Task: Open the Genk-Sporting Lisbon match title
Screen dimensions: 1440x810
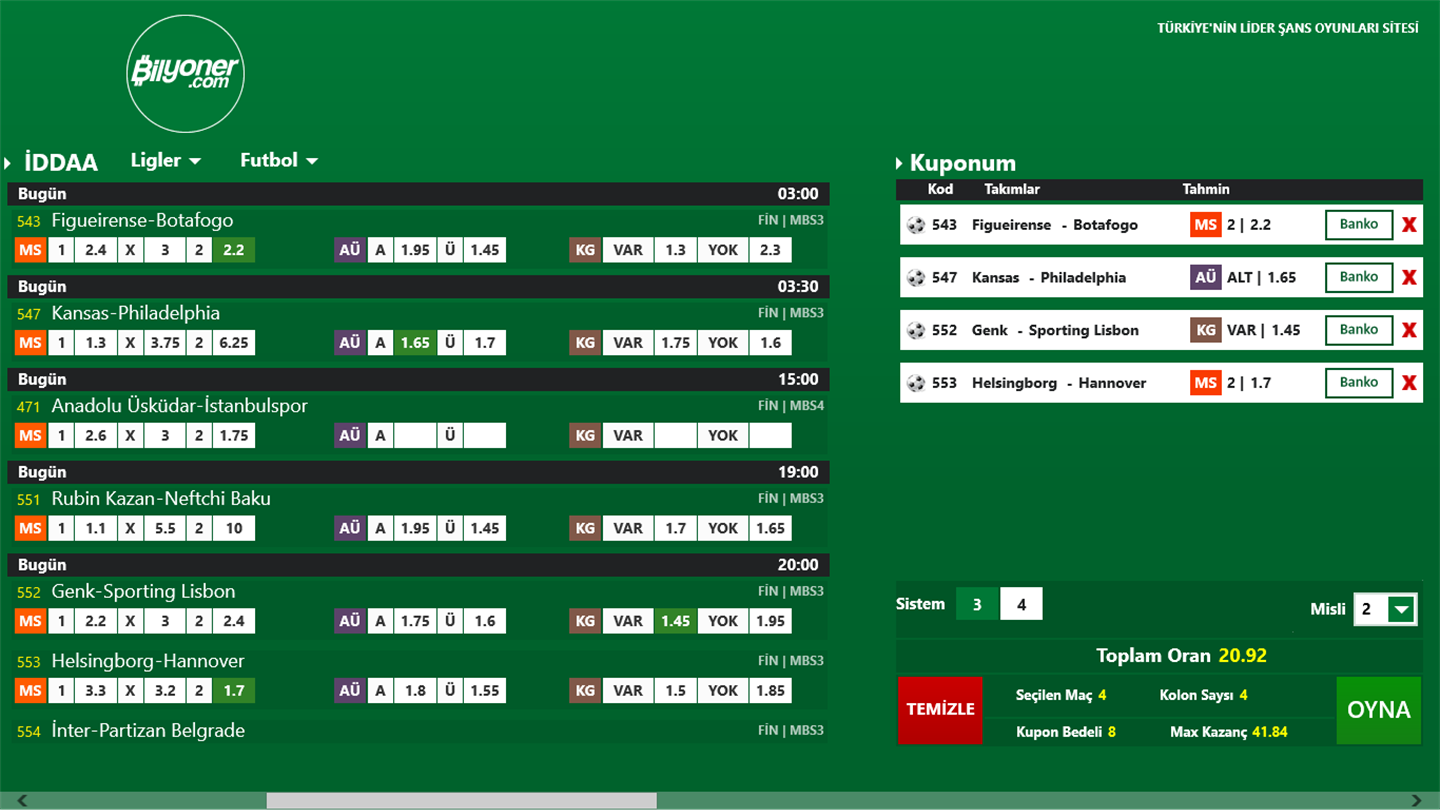Action: tap(143, 592)
